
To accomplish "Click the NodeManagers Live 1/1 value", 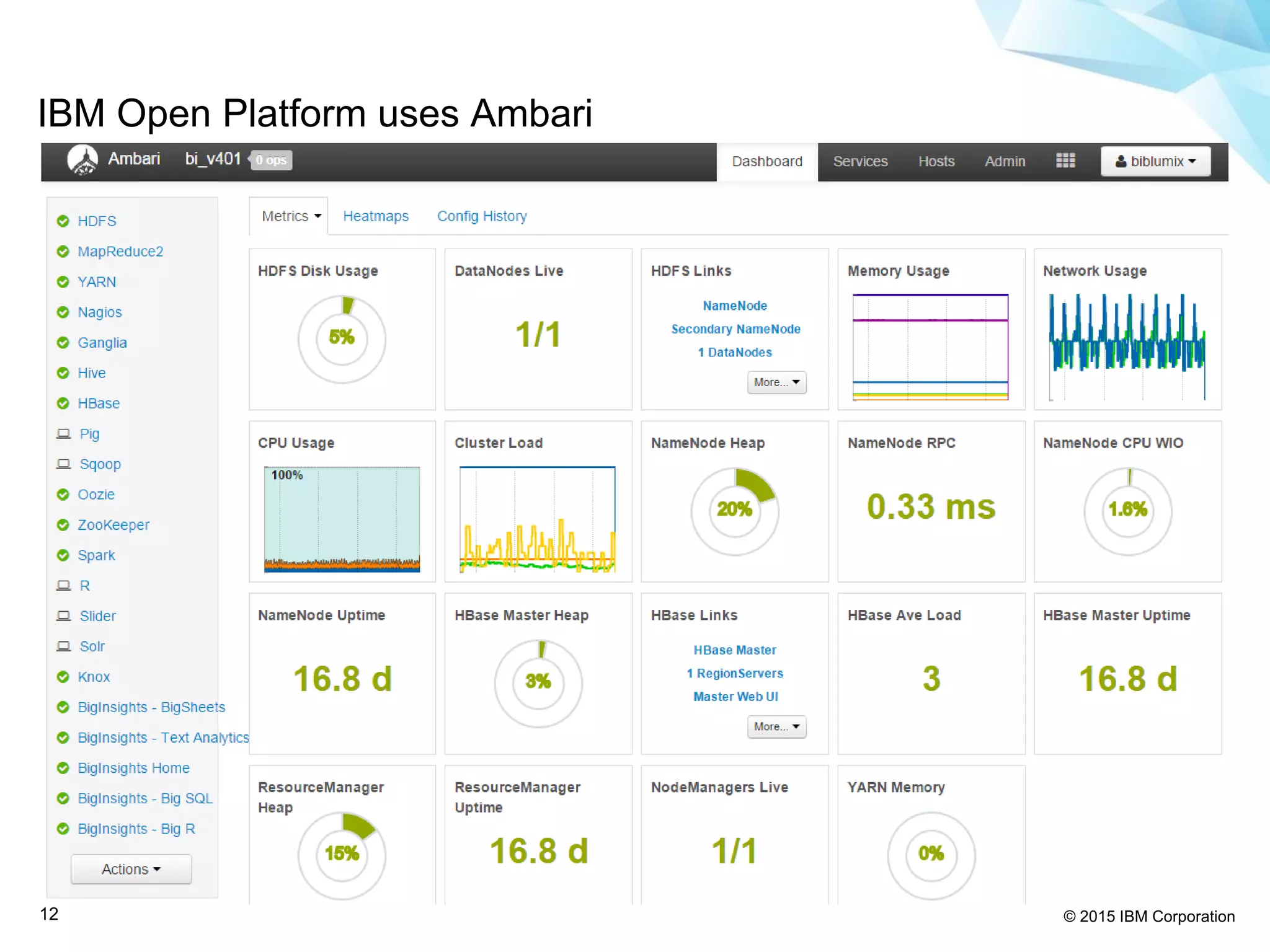I will coord(734,851).
